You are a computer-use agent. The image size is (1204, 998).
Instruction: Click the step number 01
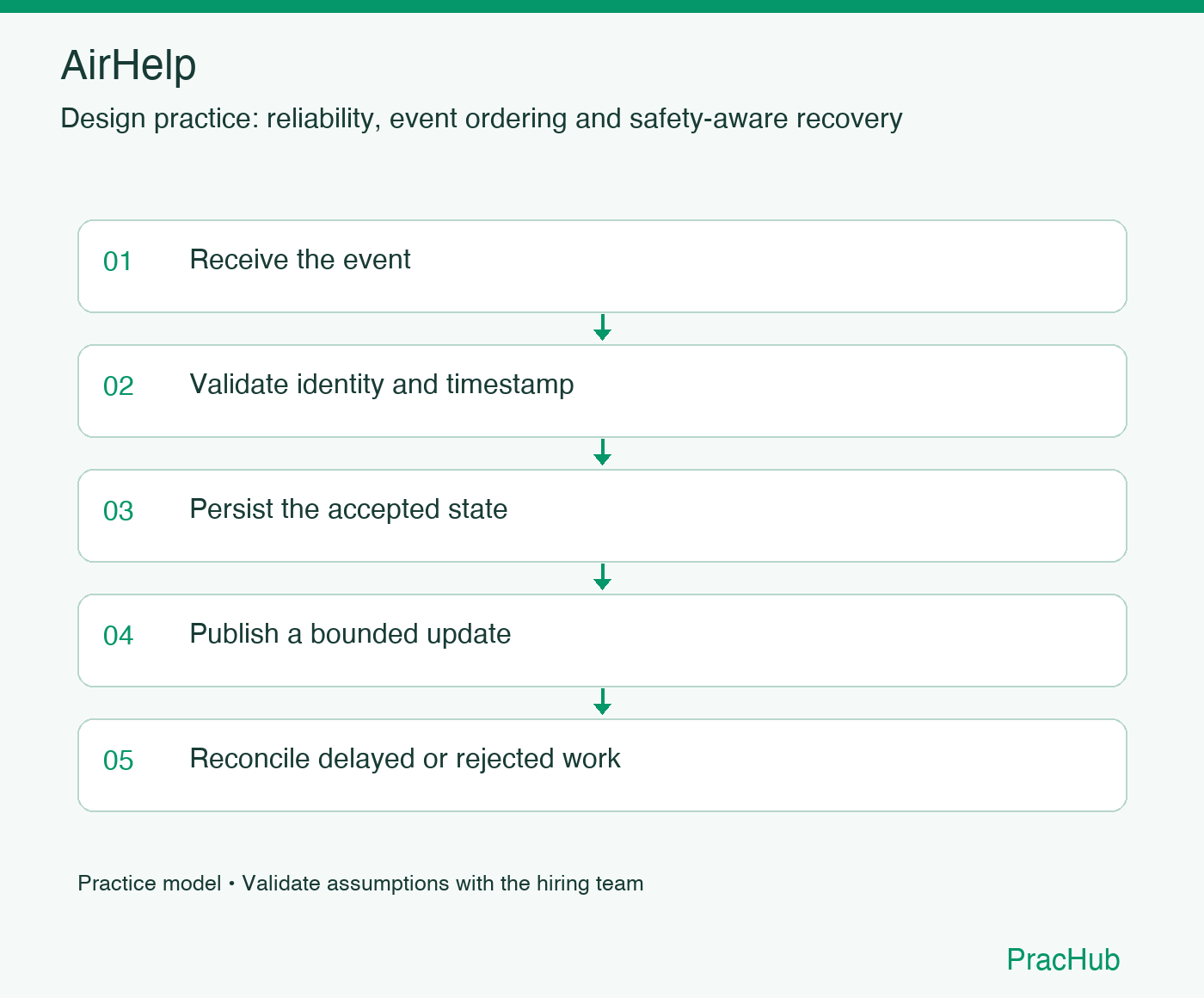[118, 262]
